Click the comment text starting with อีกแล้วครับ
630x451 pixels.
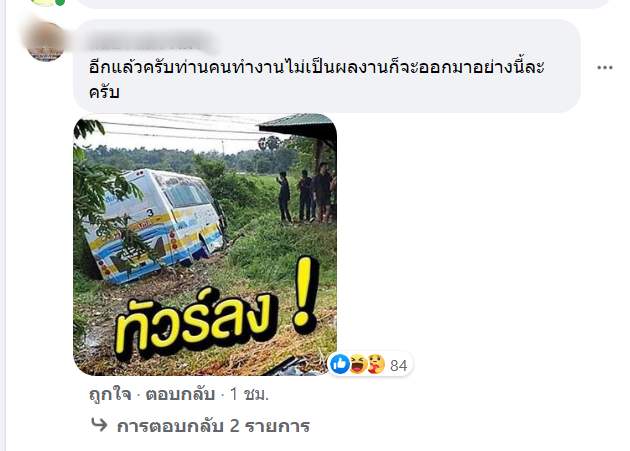click(x=316, y=79)
